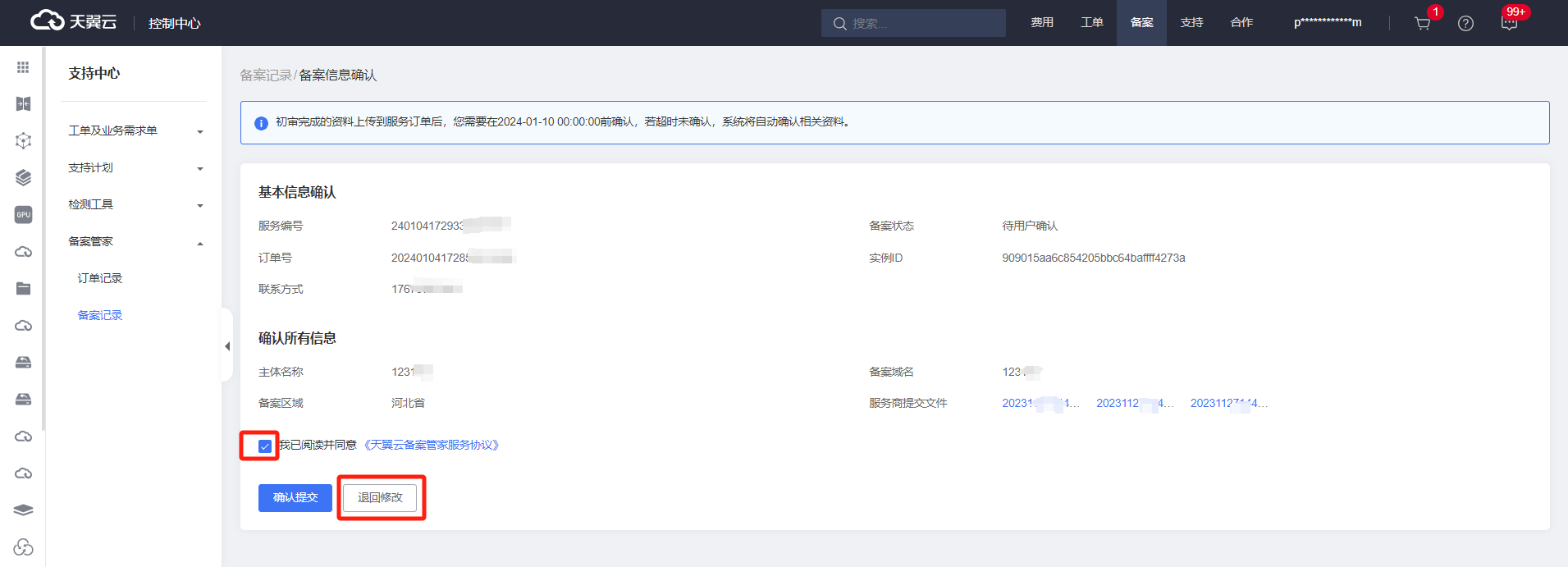This screenshot has width=1568, height=567.
Task: Click the 确认提交 button
Action: pos(295,498)
